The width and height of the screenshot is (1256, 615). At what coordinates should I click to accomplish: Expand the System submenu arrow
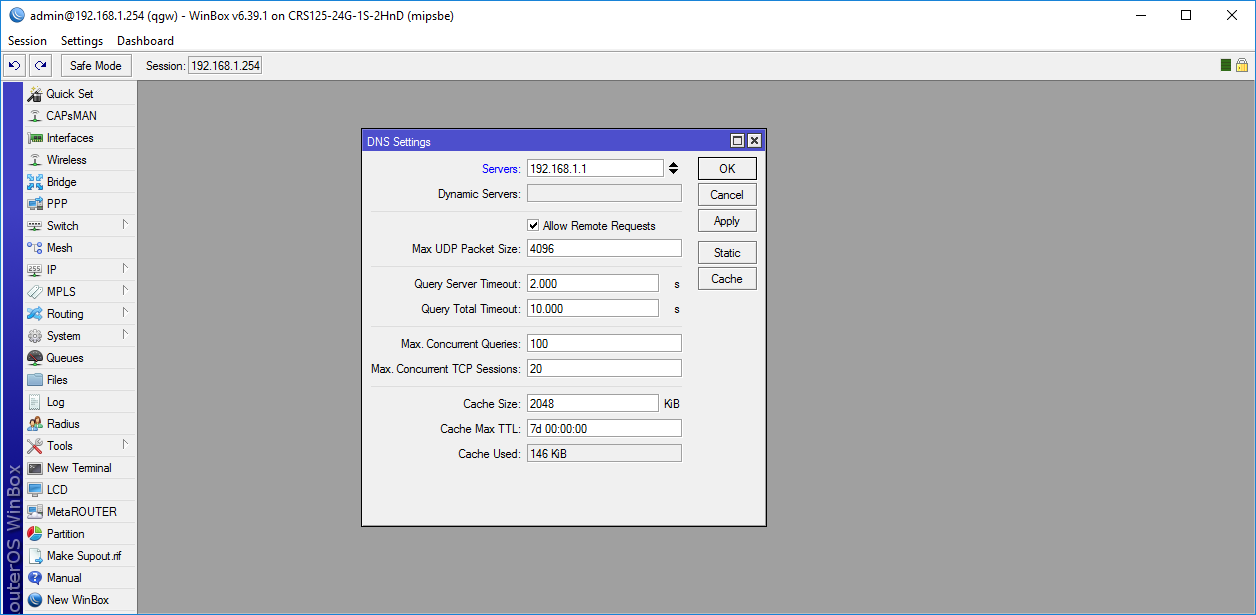click(x=125, y=335)
